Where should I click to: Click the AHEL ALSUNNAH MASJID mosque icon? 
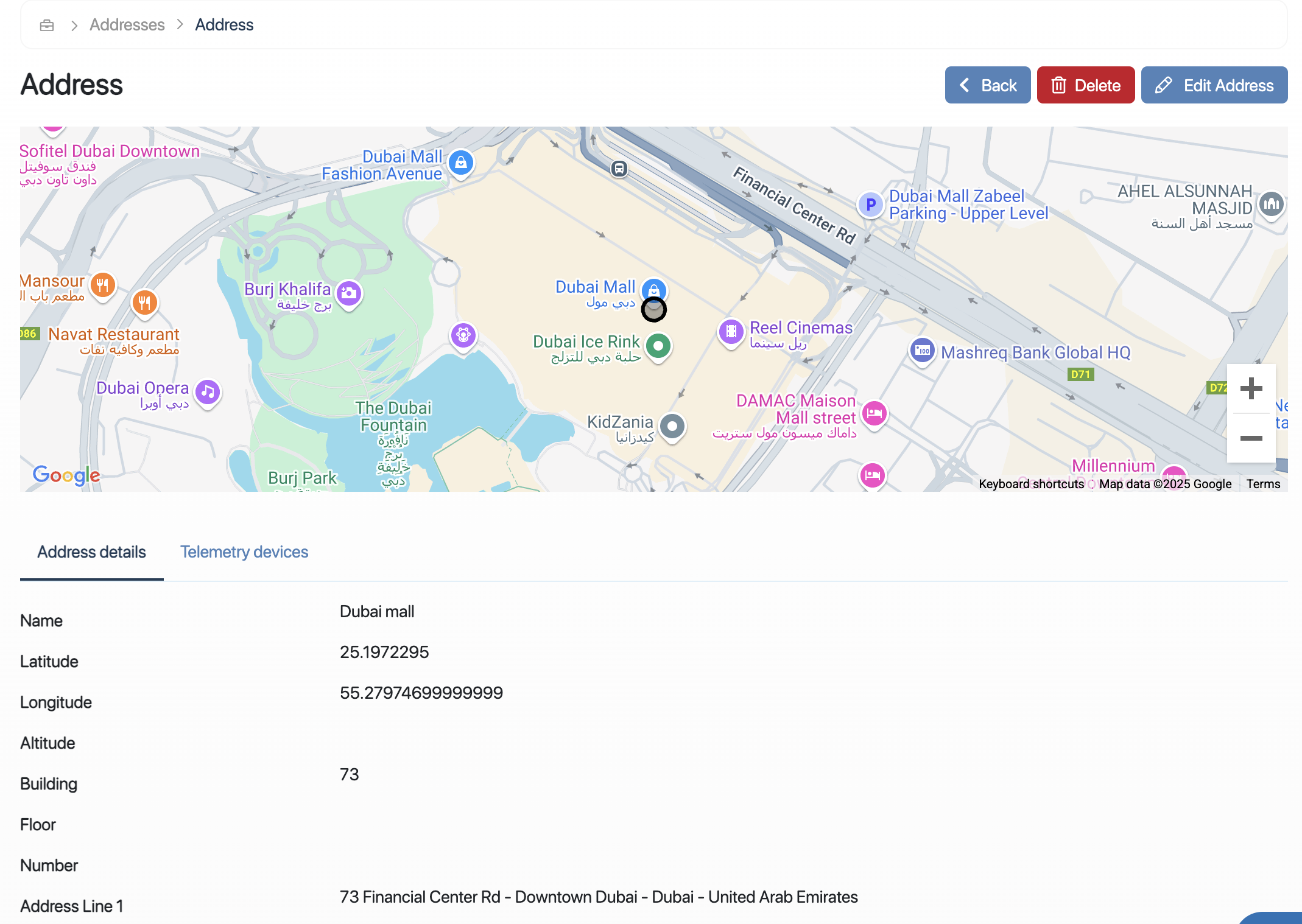1271,204
